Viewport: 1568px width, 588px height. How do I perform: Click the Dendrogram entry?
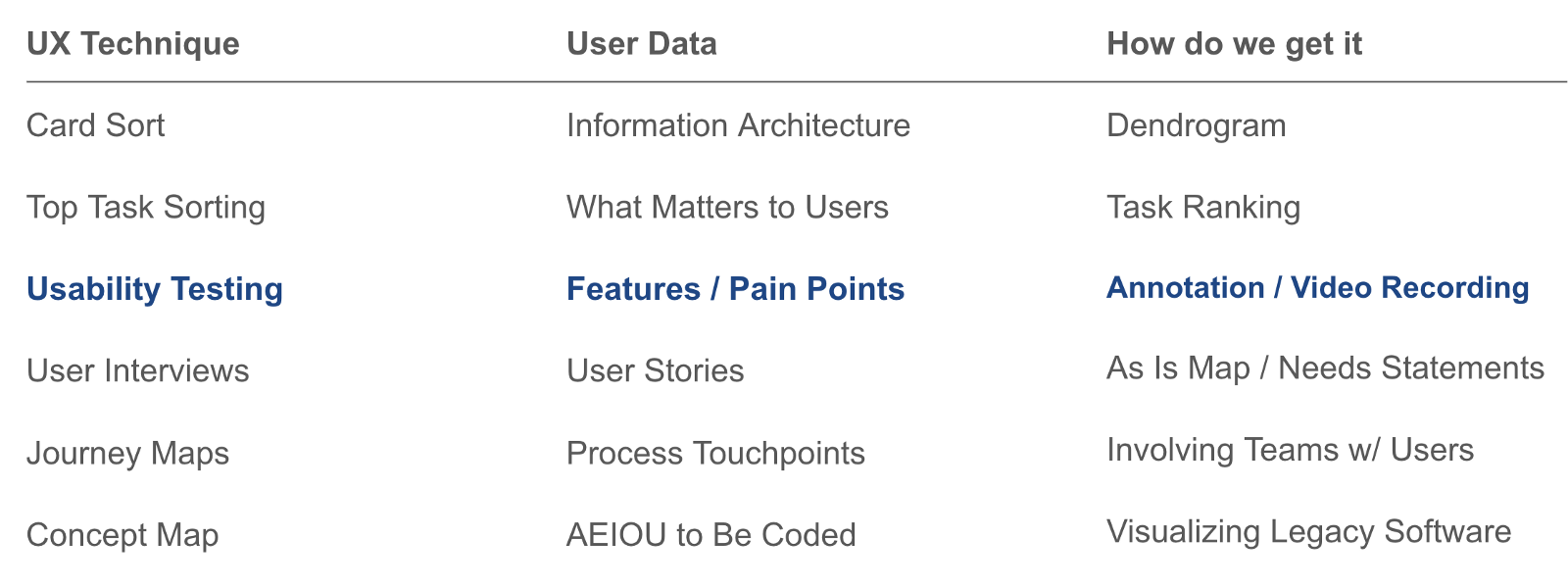1196,125
